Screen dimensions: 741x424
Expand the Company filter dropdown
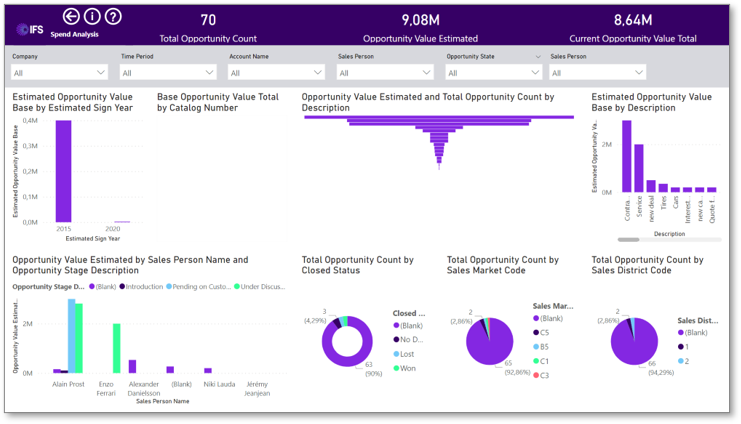pyautogui.click(x=60, y=72)
